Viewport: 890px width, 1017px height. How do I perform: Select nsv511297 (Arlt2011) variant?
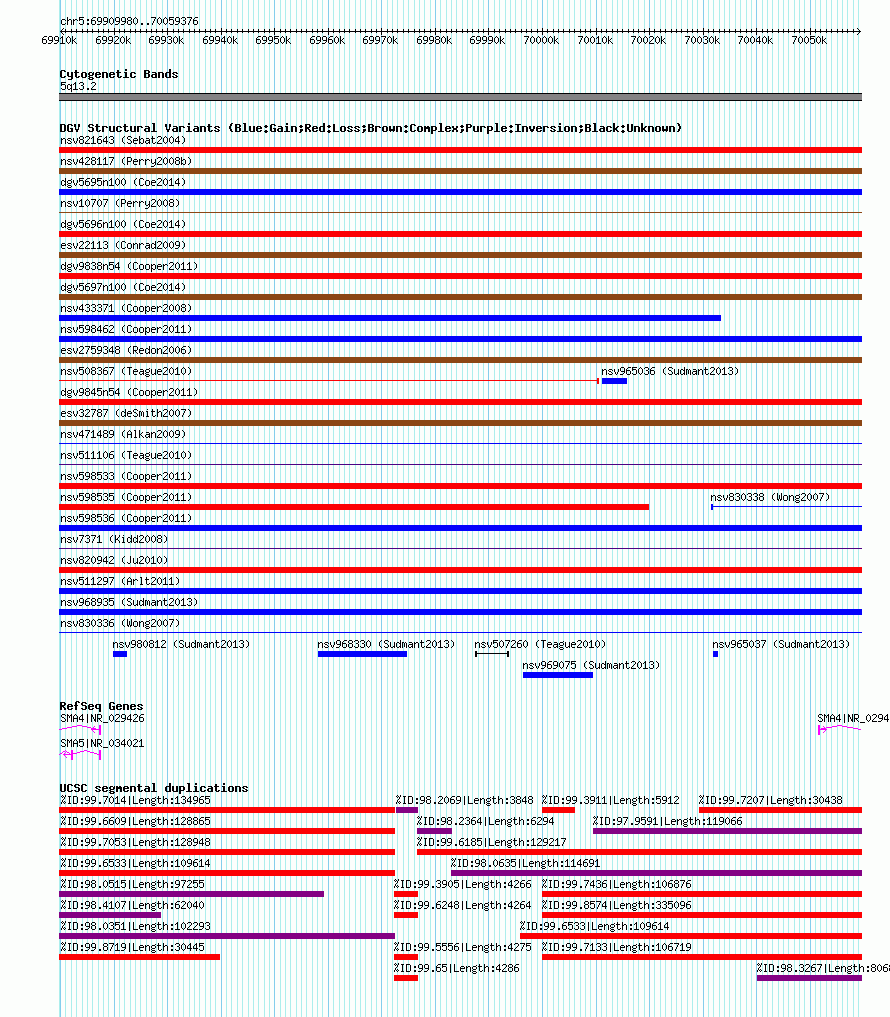120,581
